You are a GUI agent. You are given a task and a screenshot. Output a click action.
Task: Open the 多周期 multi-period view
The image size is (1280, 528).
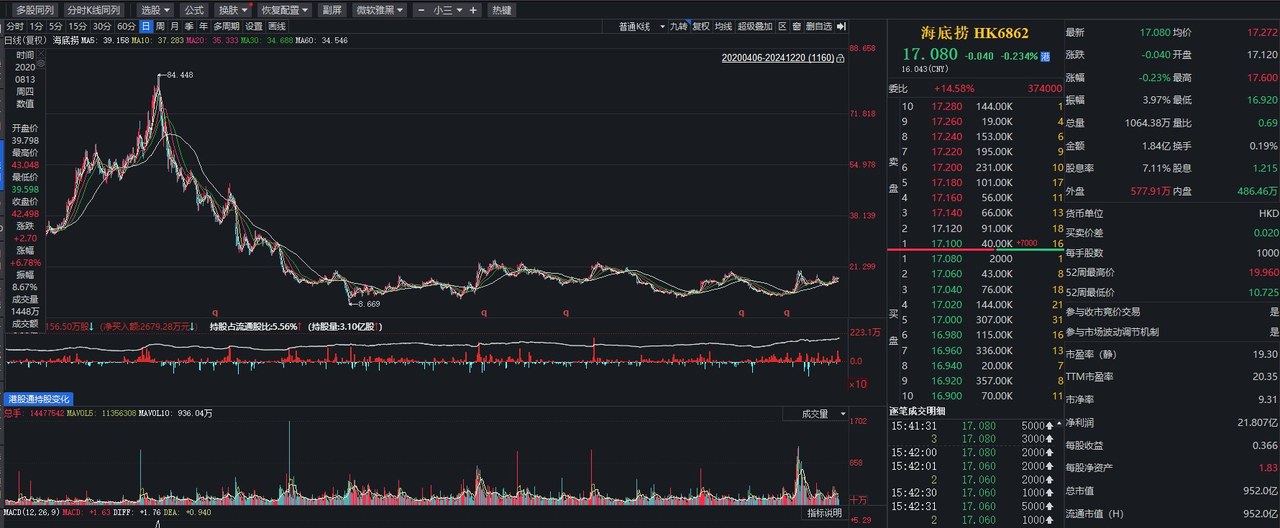coord(226,26)
